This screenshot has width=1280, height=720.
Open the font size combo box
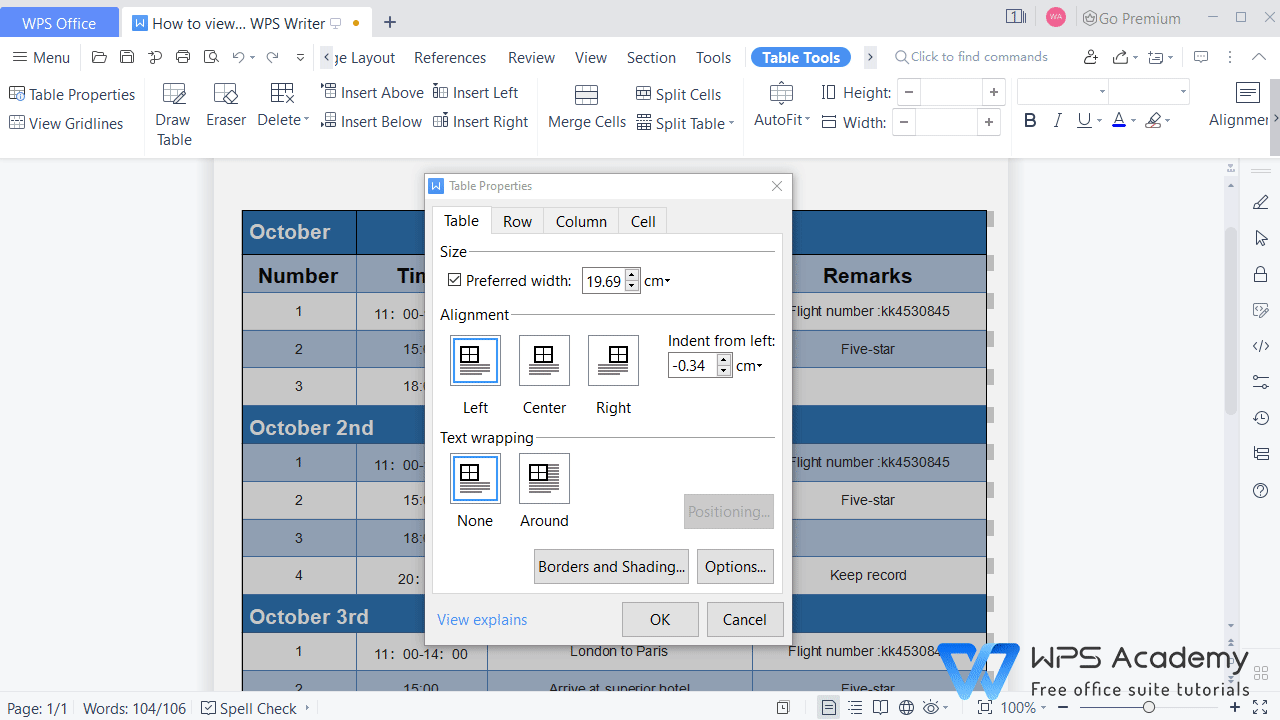[x=1150, y=92]
